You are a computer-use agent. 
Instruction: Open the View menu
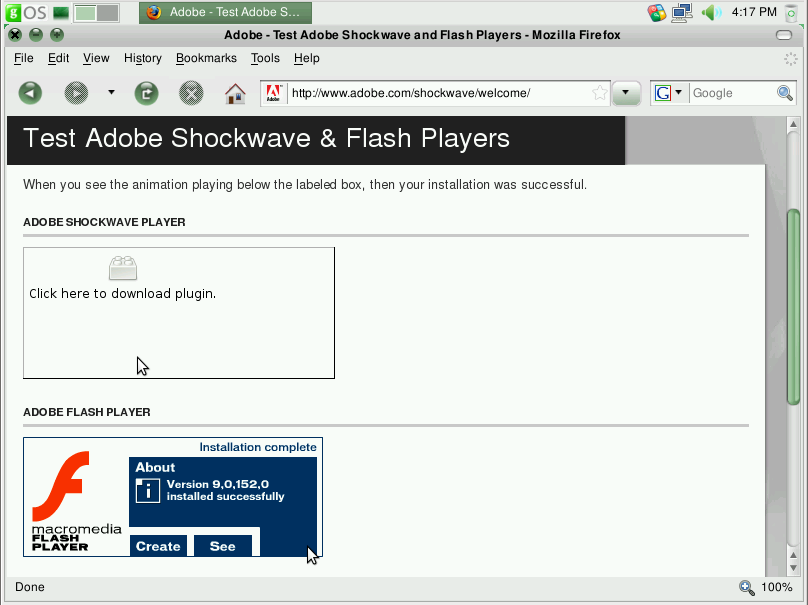[96, 58]
